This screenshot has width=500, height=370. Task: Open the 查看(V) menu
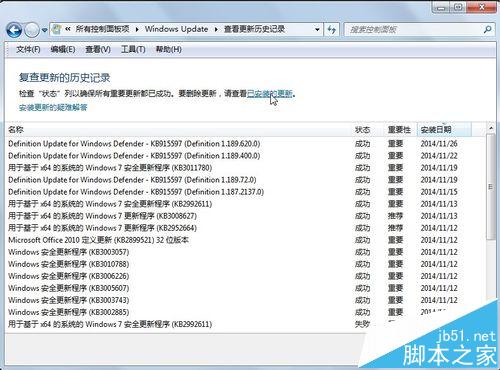98,49
